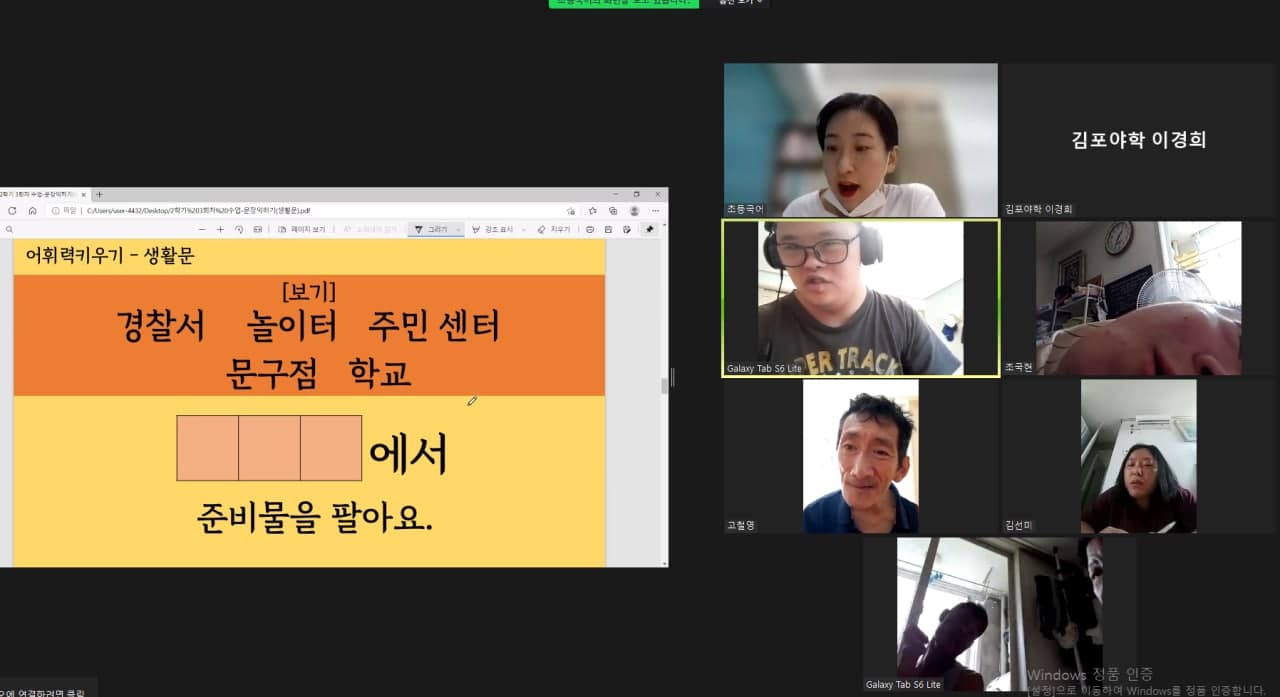This screenshot has height=697, width=1280.
Task: Close the PDF browser tab
Action: point(83,194)
